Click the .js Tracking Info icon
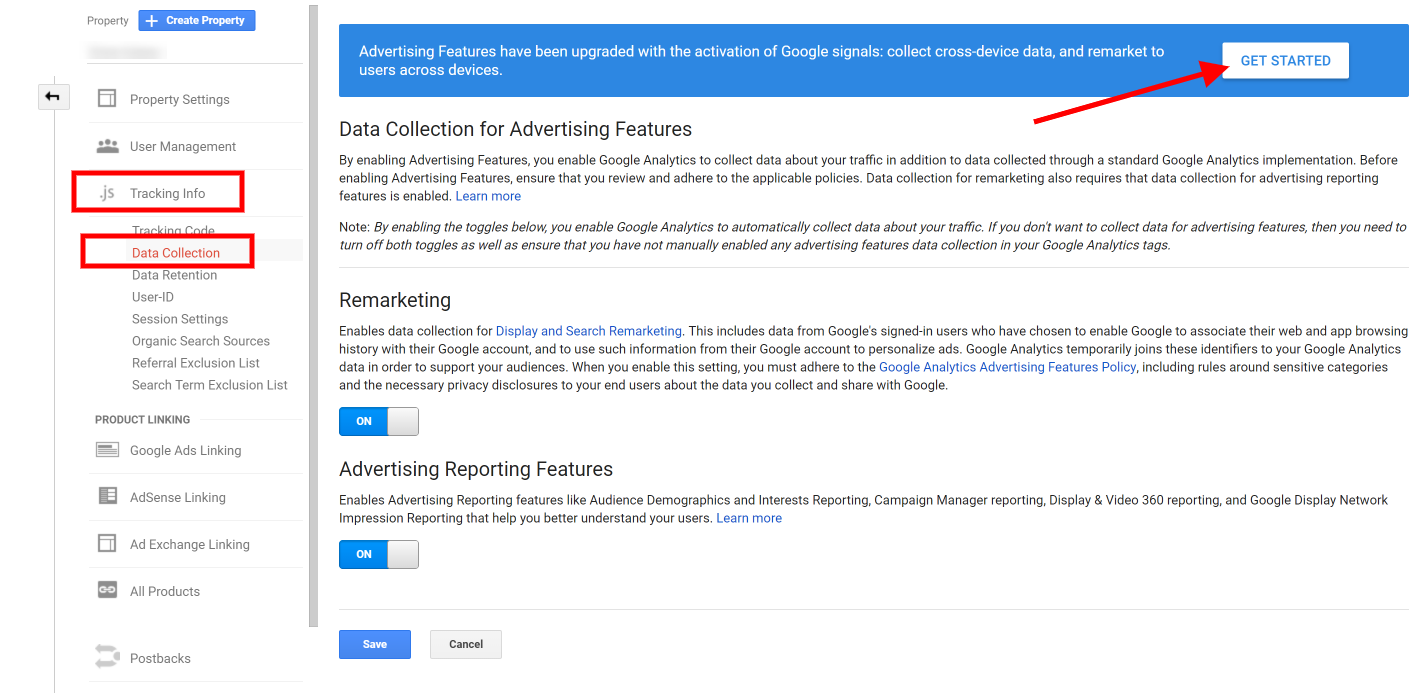This screenshot has height=693, width=1415. pos(107,193)
